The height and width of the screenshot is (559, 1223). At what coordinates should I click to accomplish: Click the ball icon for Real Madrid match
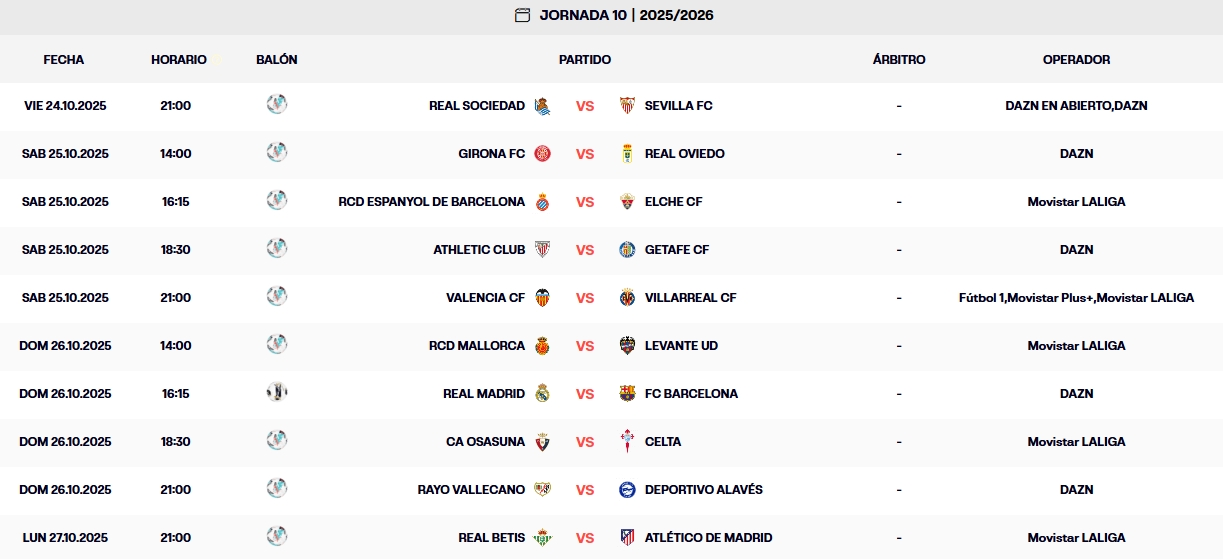tap(277, 392)
